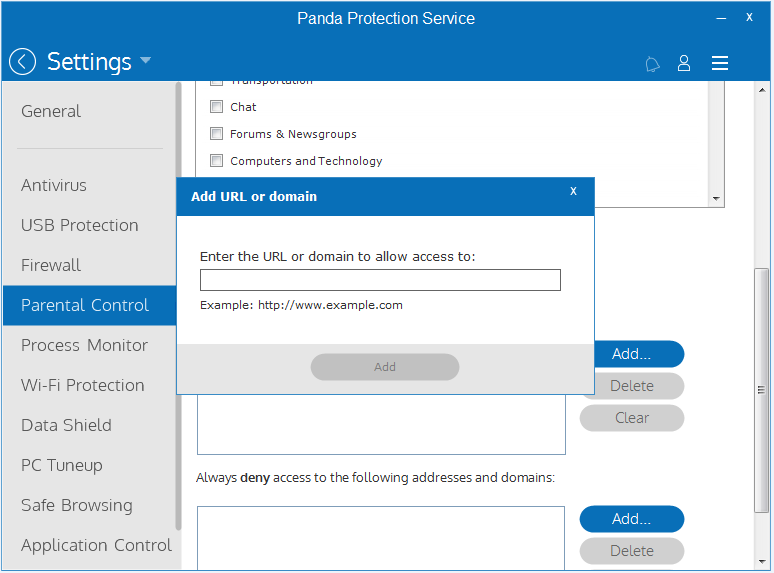This screenshot has height=573, width=774.
Task: Open the Application Control section
Action: click(x=96, y=545)
